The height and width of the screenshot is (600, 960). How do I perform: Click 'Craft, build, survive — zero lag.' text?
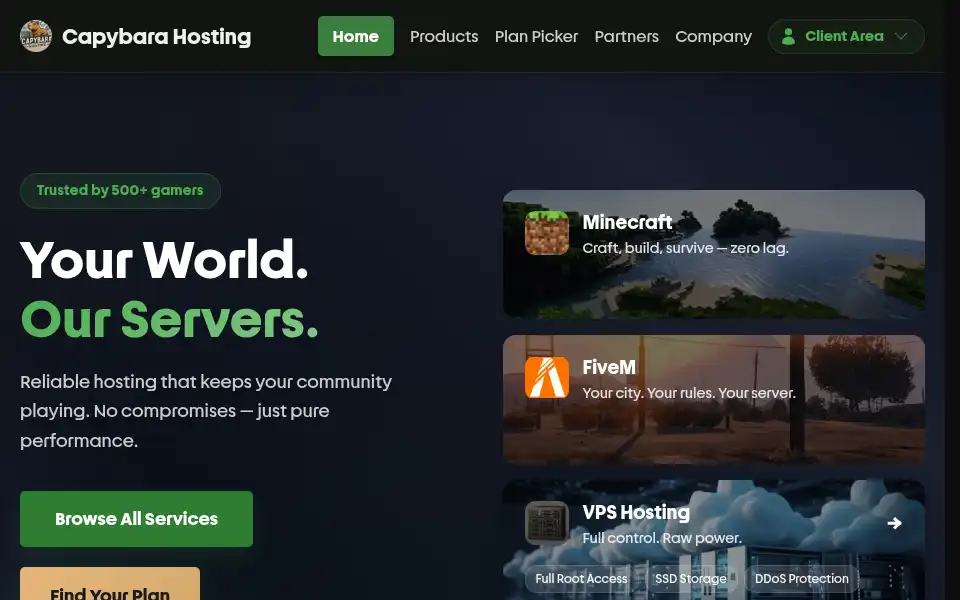685,248
